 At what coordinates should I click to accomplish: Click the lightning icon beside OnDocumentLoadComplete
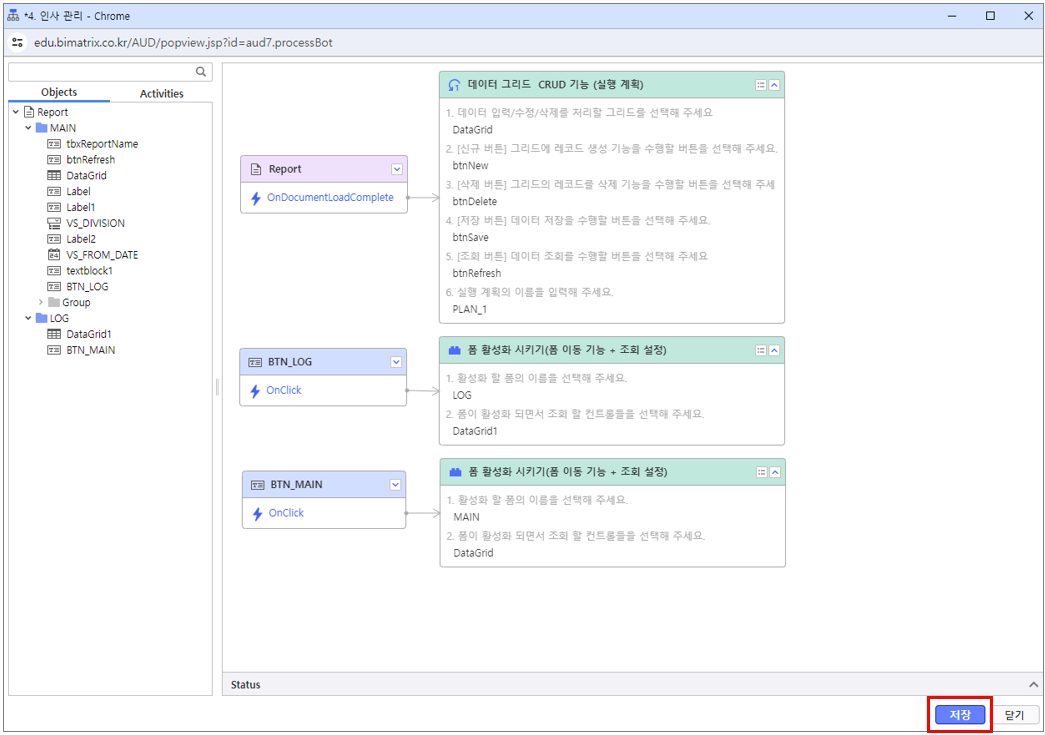[x=254, y=198]
